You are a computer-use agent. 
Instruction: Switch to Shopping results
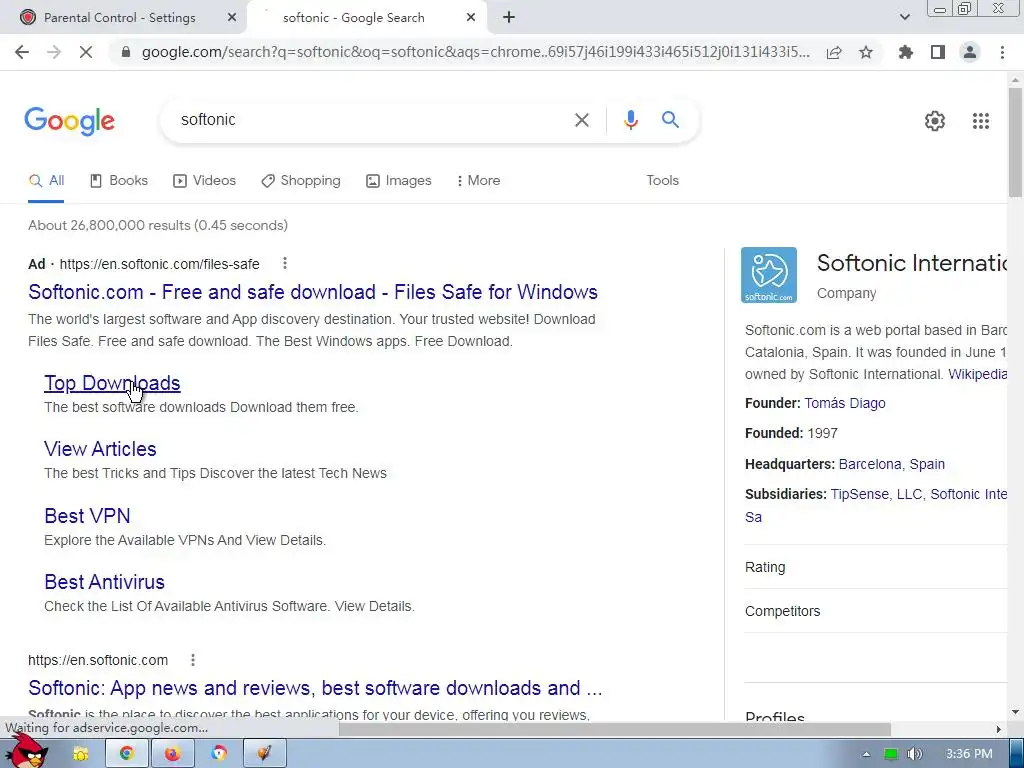300,181
